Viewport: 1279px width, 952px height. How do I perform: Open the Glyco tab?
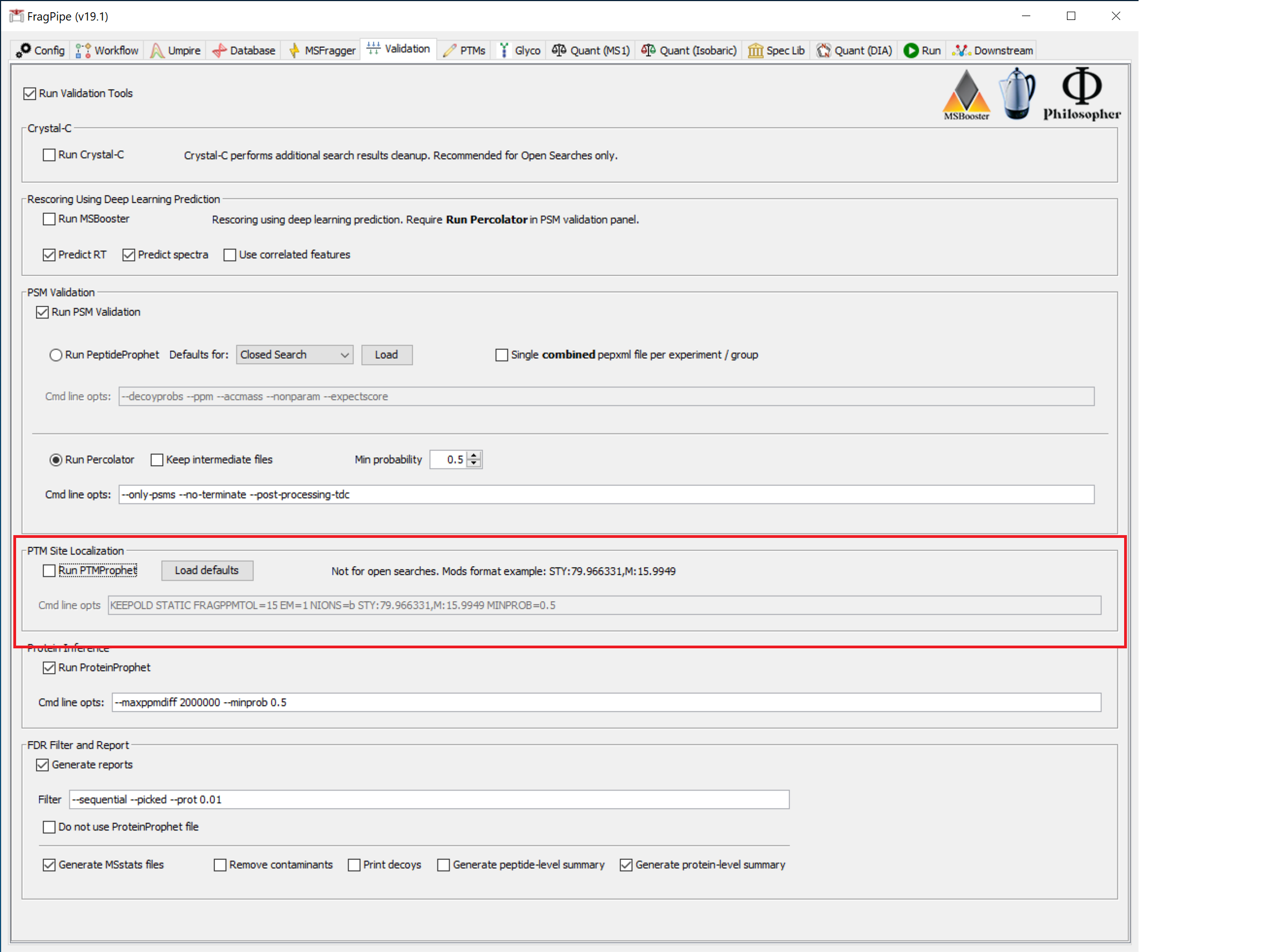[519, 50]
